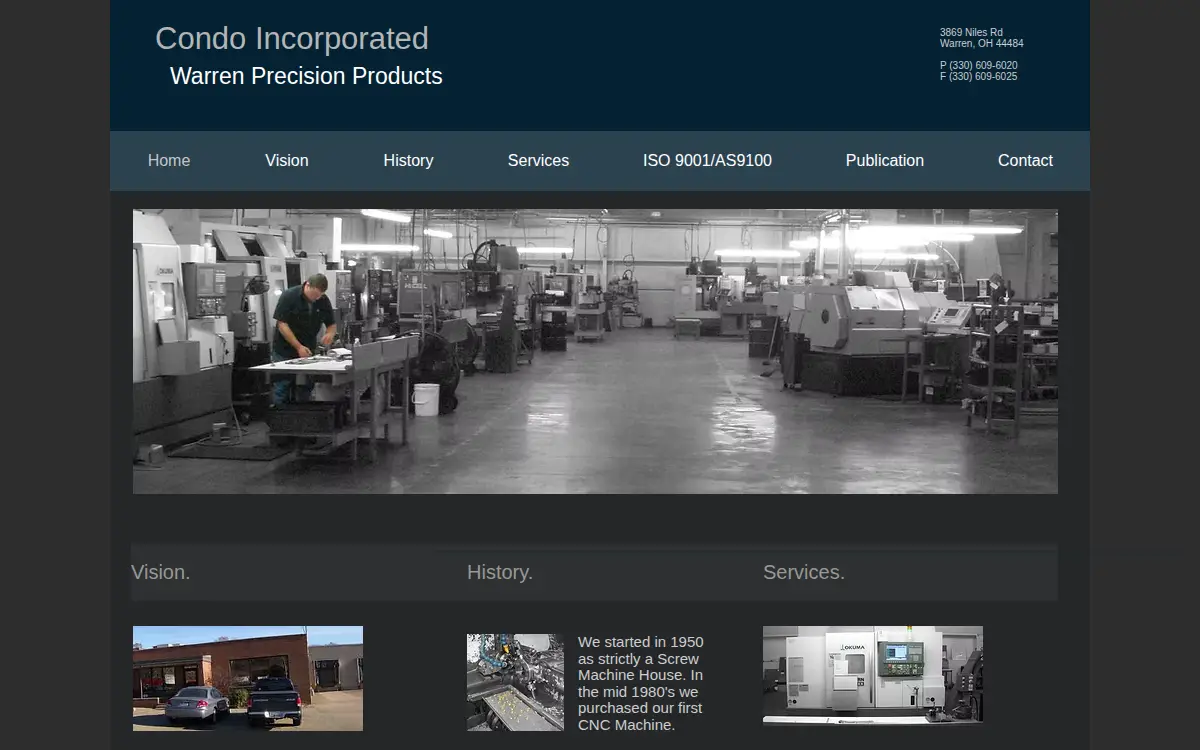
Task: Click the Warren, OH 44484 text
Action: pos(982,44)
